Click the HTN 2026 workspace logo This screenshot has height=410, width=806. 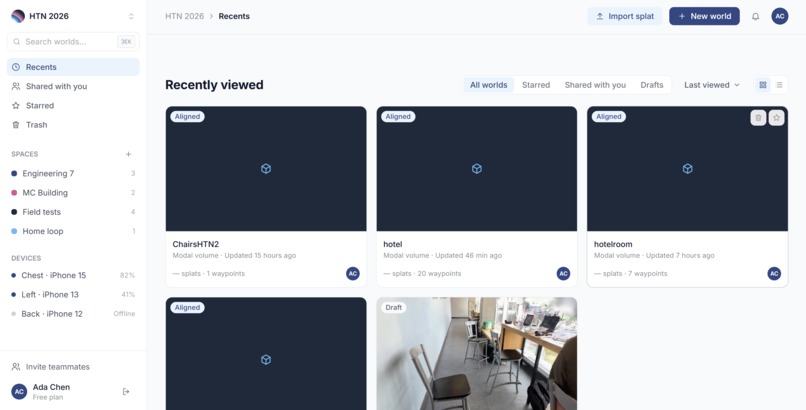(18, 16)
